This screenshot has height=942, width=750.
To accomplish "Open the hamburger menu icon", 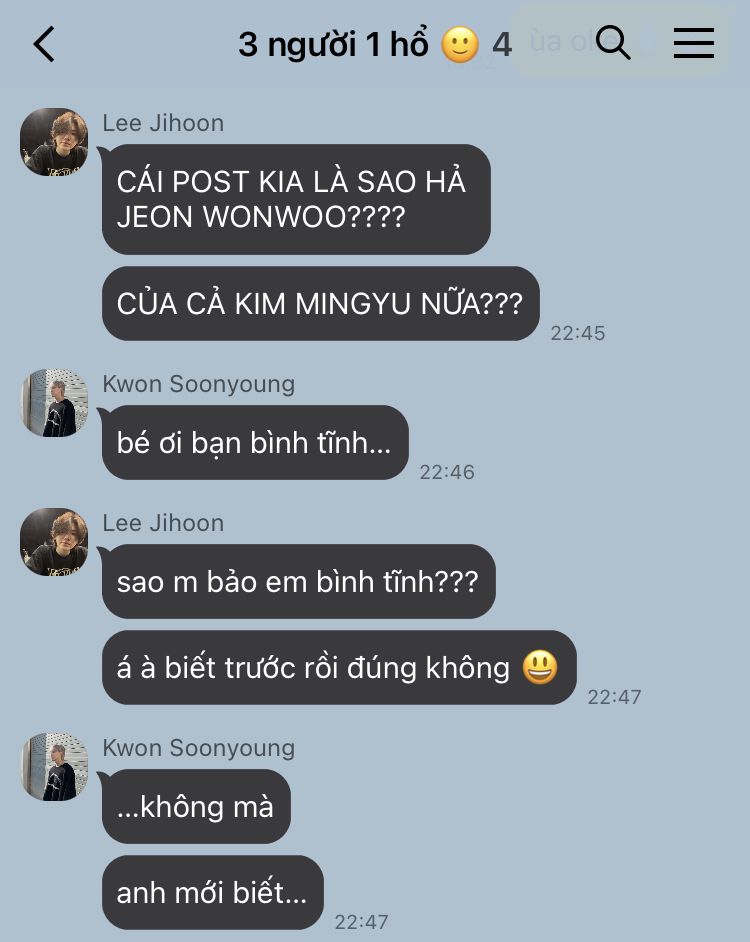I will point(694,43).
